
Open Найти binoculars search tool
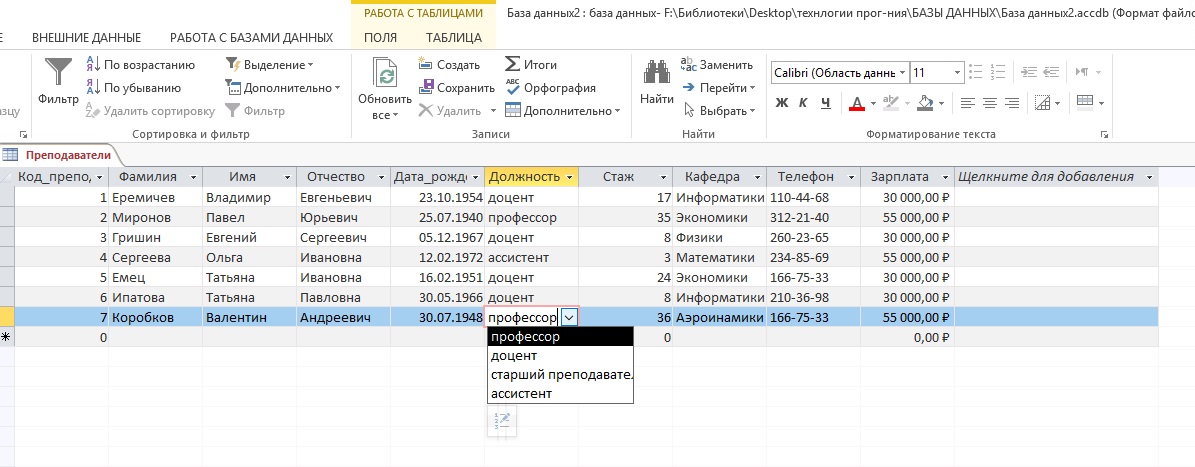[656, 75]
